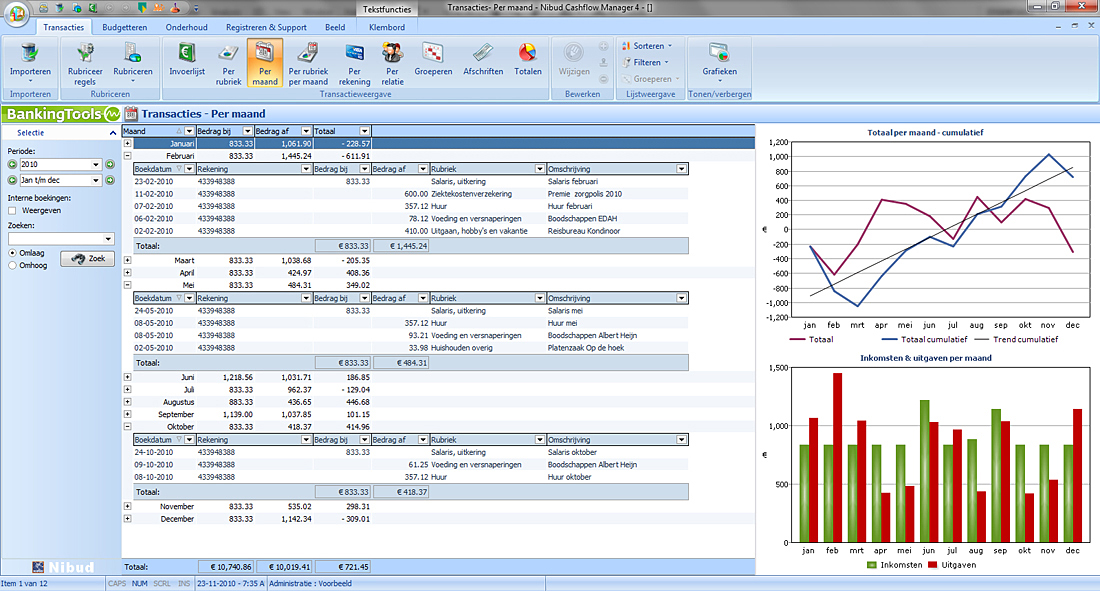Toggle Grafieken charts panel
The height and width of the screenshot is (591, 1100).
pyautogui.click(x=719, y=62)
